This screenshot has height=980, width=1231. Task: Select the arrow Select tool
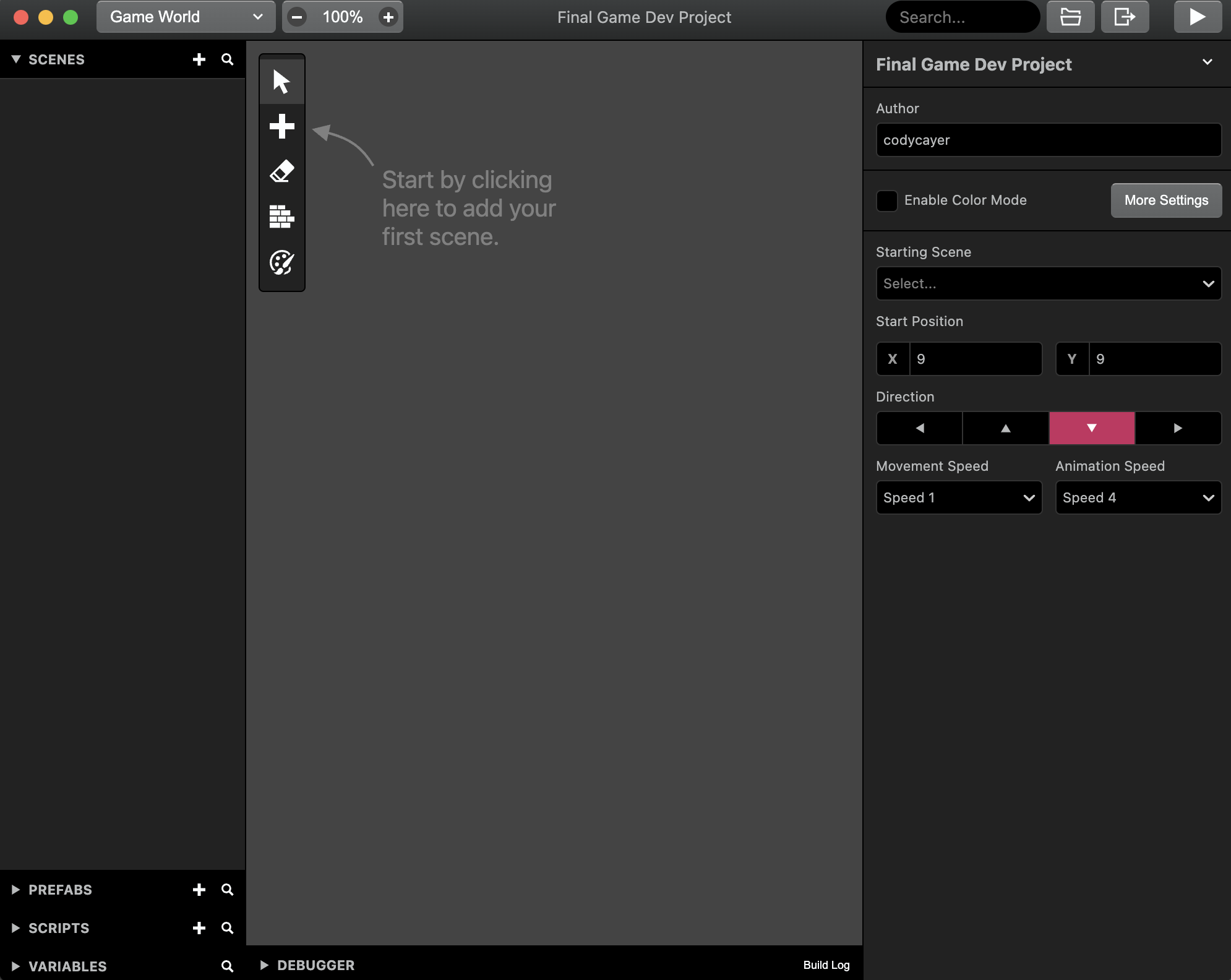click(281, 81)
